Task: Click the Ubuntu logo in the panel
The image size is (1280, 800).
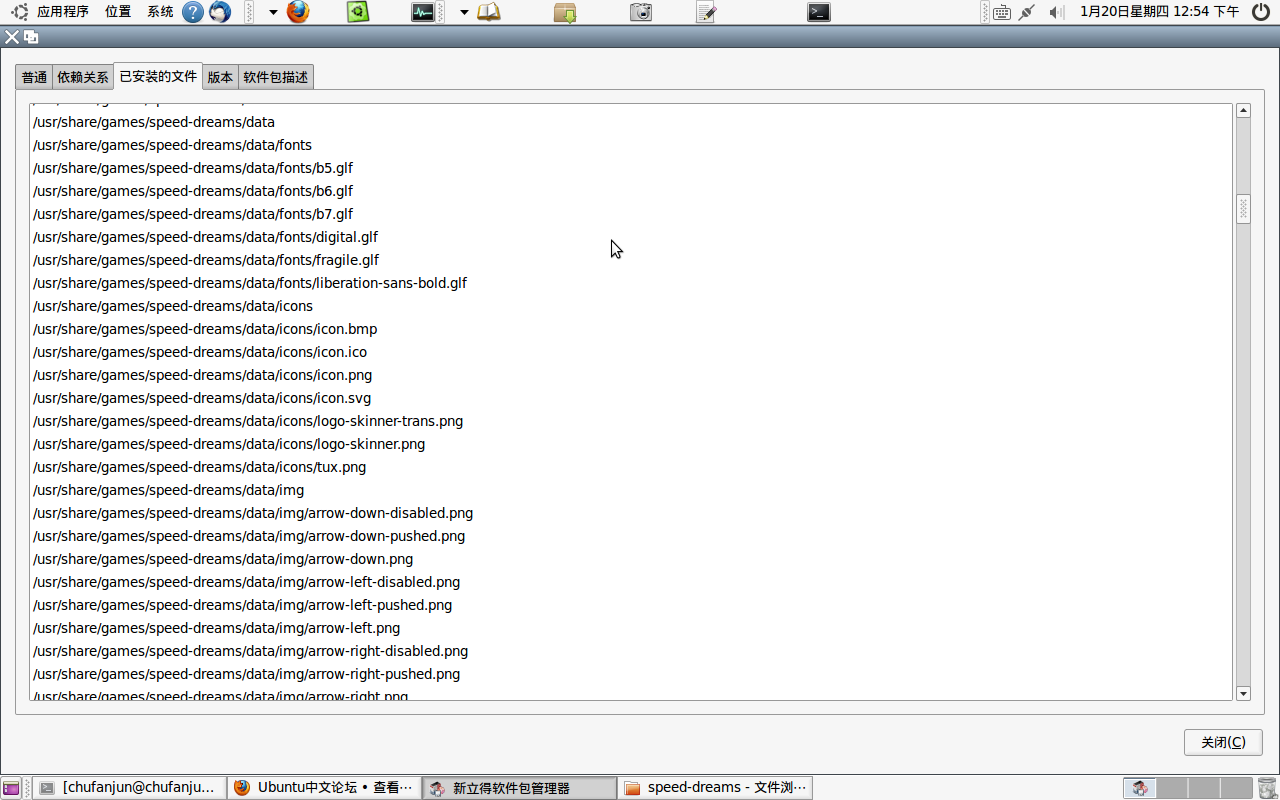Action: (x=20, y=12)
